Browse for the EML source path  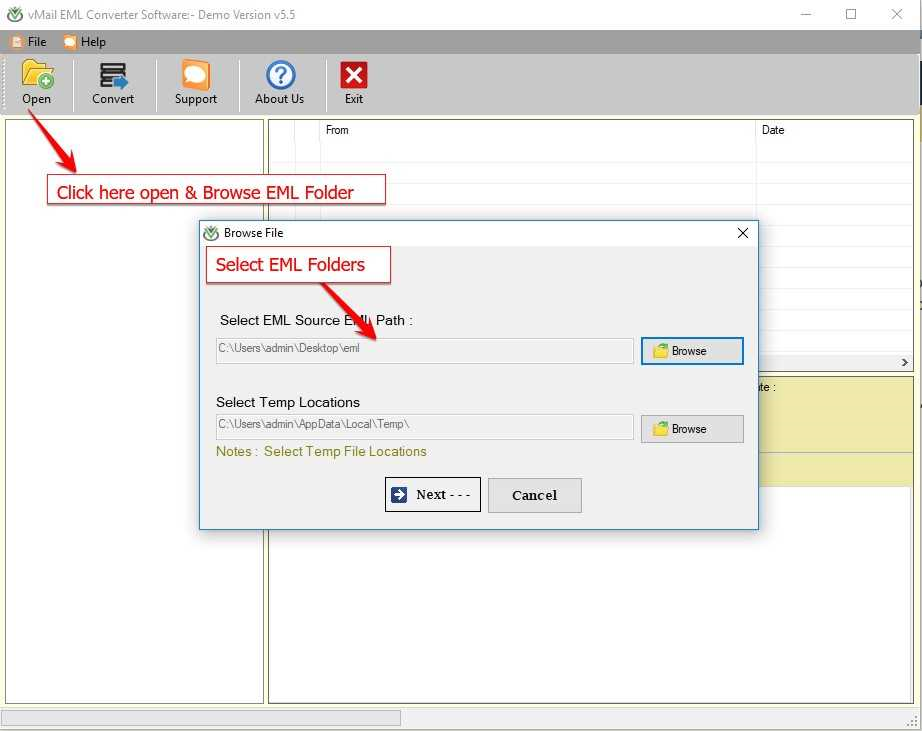(691, 351)
